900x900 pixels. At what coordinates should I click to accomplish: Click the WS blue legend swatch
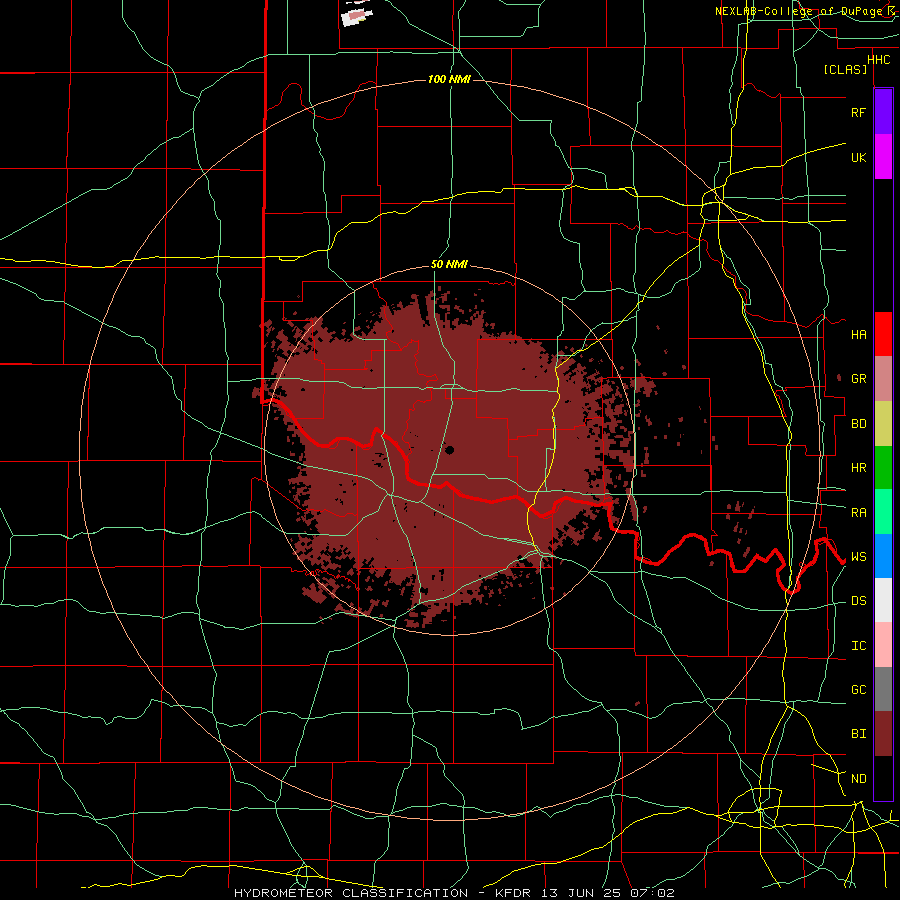(x=883, y=556)
